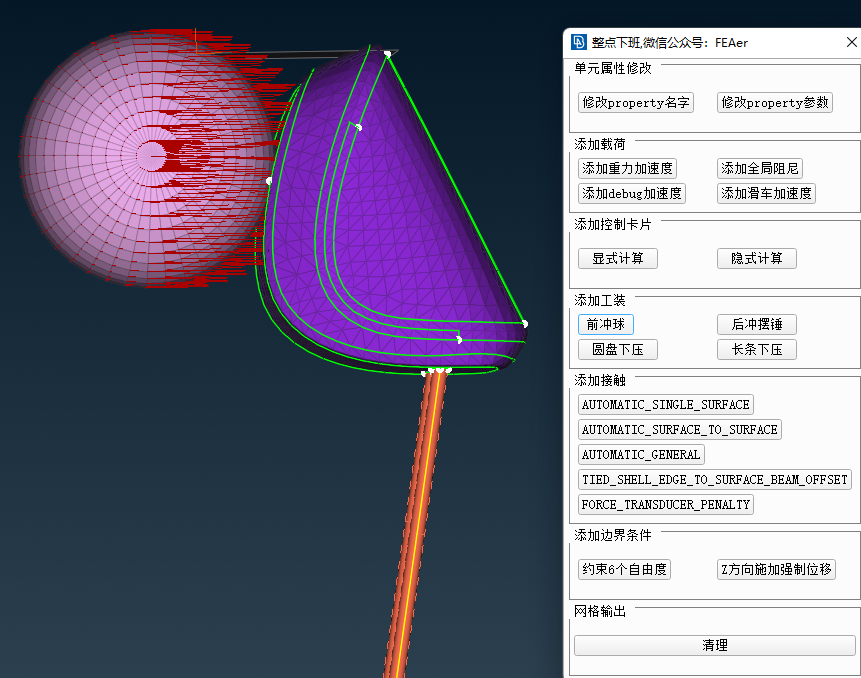The width and height of the screenshot is (861, 678).
Task: Click the 前冲球 fixture button
Action: [x=606, y=324]
